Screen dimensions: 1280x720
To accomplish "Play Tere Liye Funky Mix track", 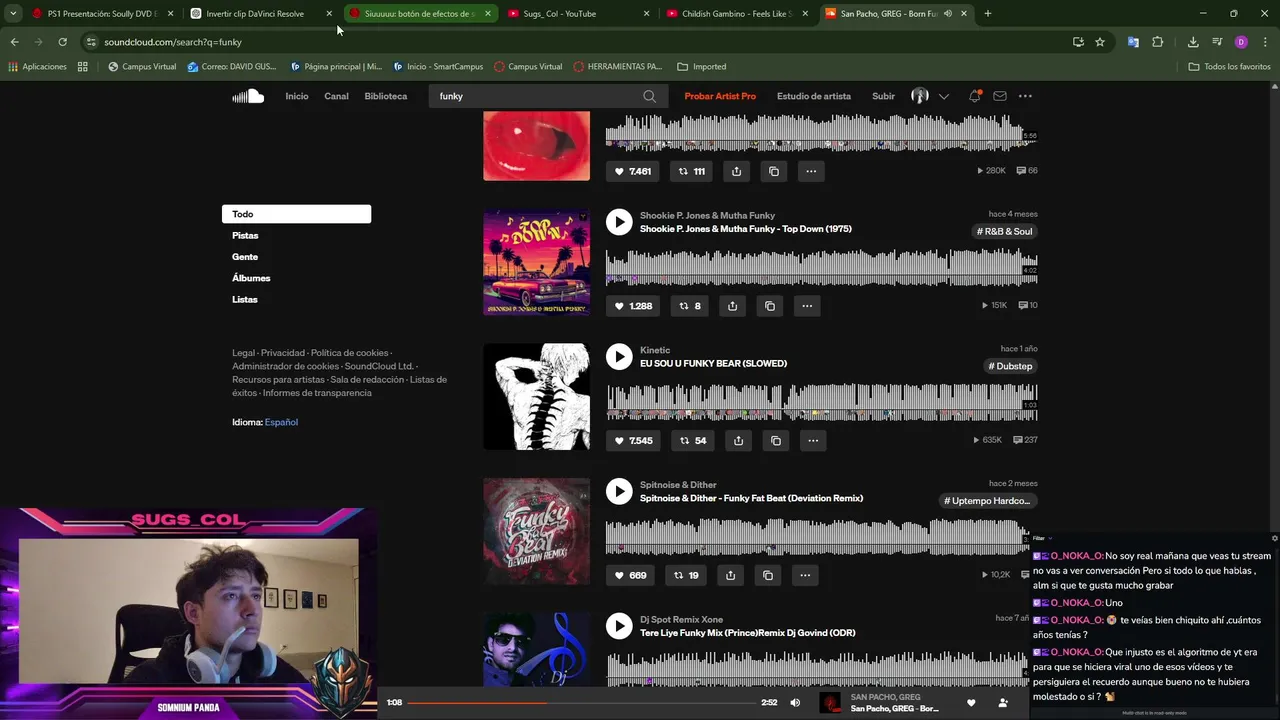I will (619, 626).
